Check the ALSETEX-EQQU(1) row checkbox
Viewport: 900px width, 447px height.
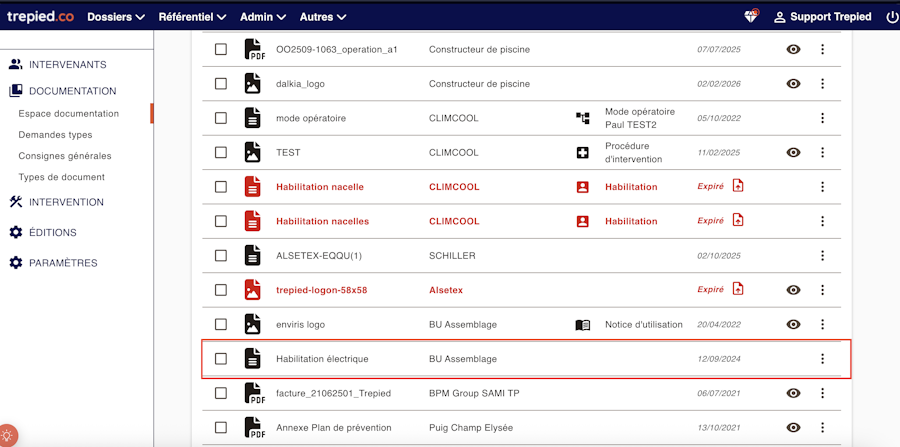pos(221,255)
